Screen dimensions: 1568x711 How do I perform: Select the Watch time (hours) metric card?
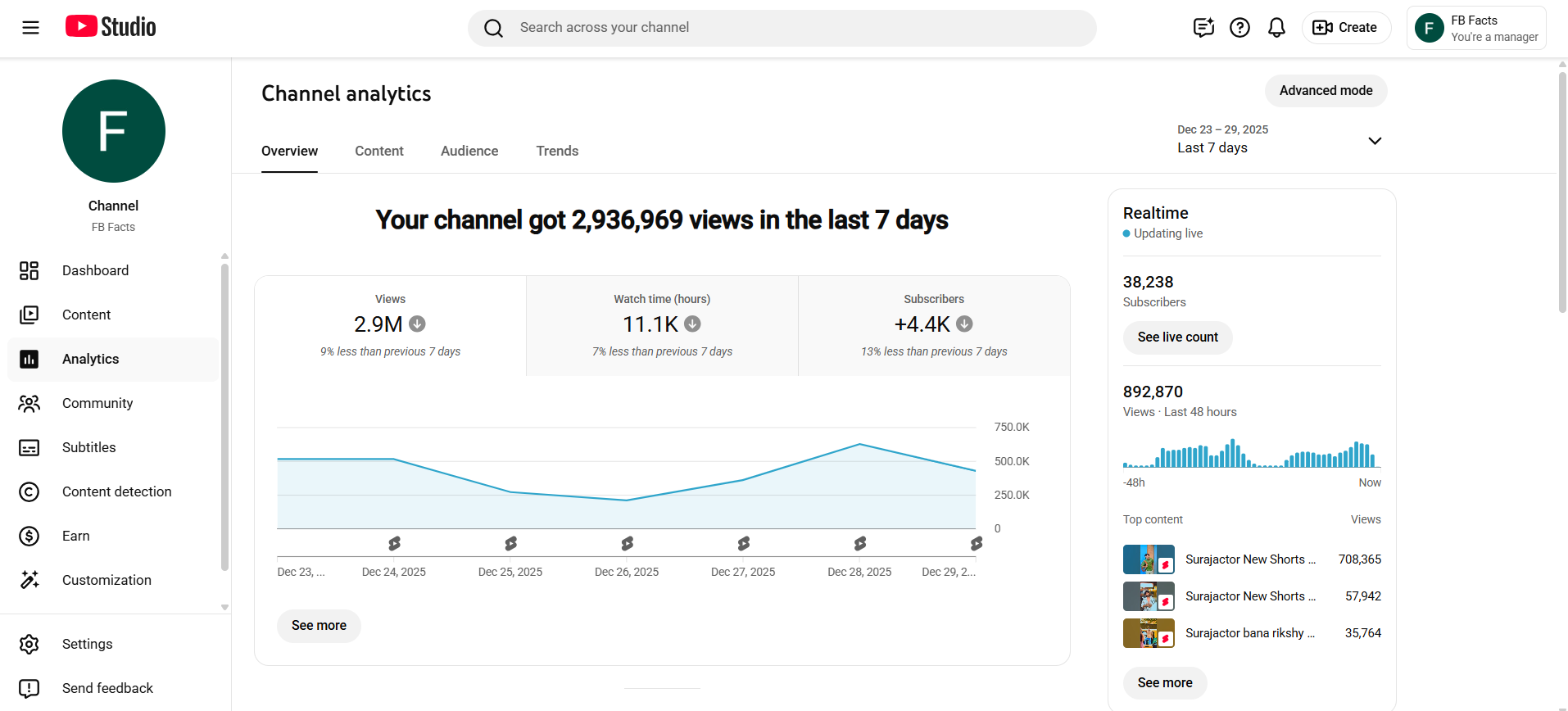662,326
